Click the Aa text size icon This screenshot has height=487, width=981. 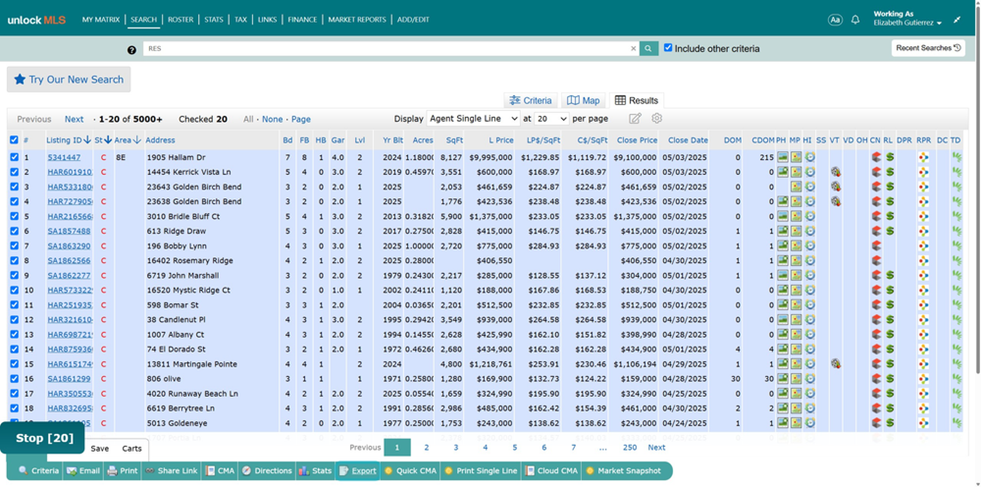pyautogui.click(x=835, y=19)
